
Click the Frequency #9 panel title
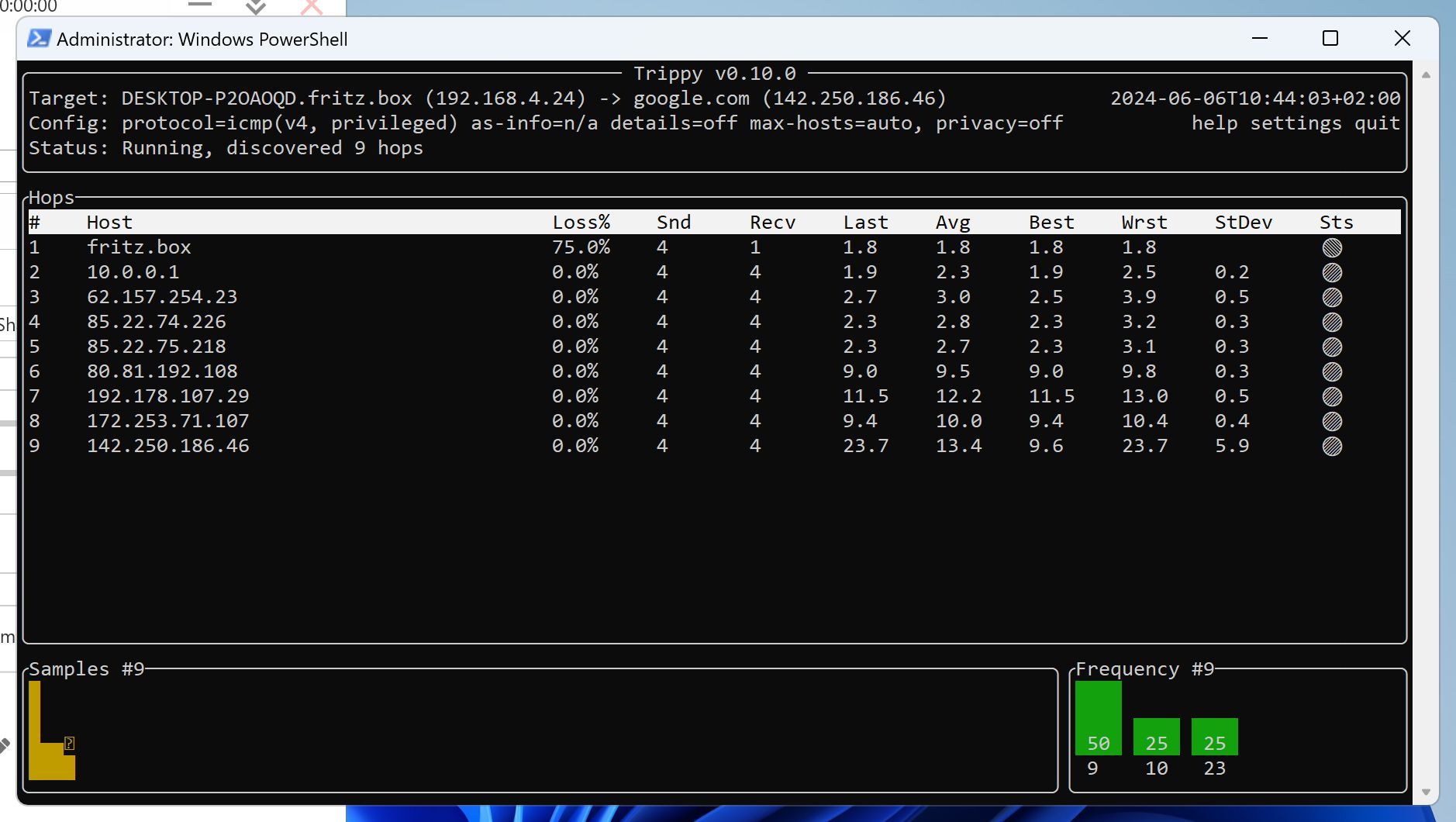[x=1144, y=669]
